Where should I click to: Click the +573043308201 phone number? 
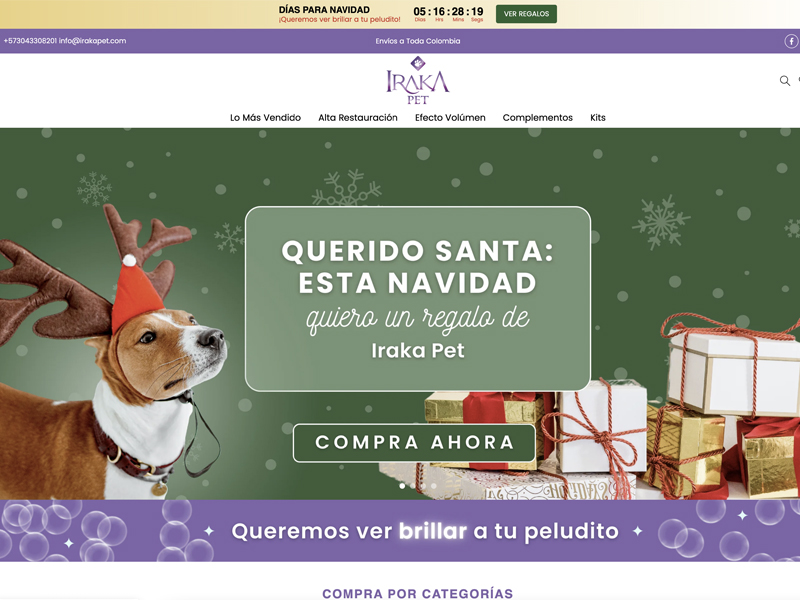coord(30,41)
